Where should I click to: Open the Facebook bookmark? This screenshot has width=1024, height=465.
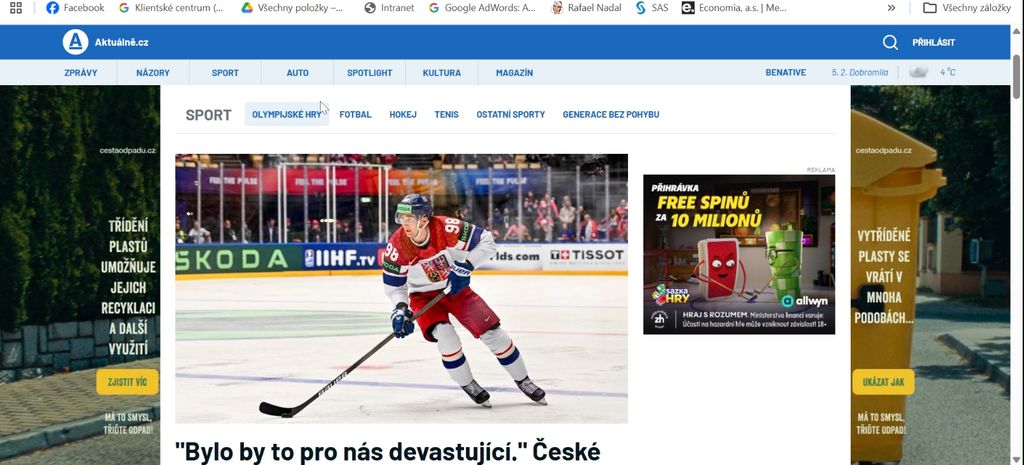coord(75,8)
